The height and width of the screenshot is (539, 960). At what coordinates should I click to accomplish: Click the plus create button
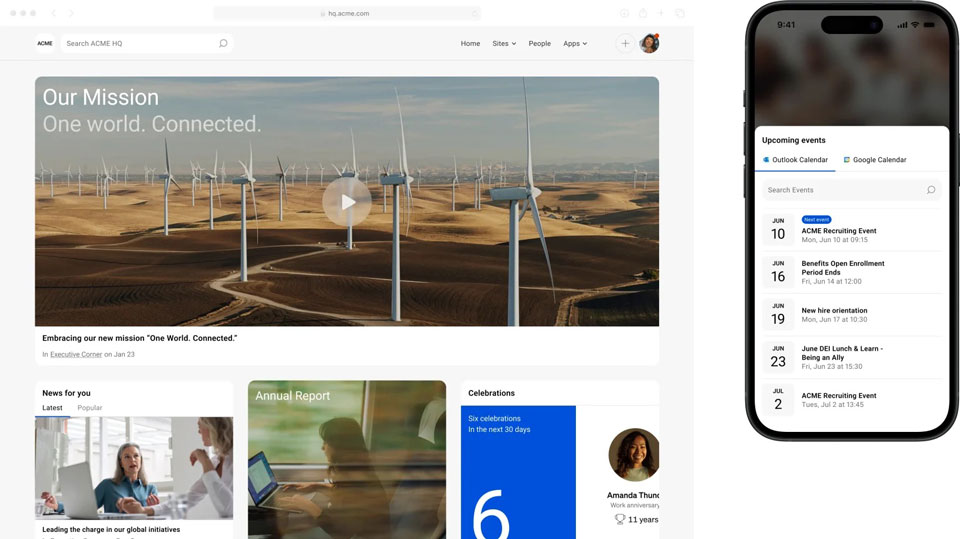pos(625,43)
